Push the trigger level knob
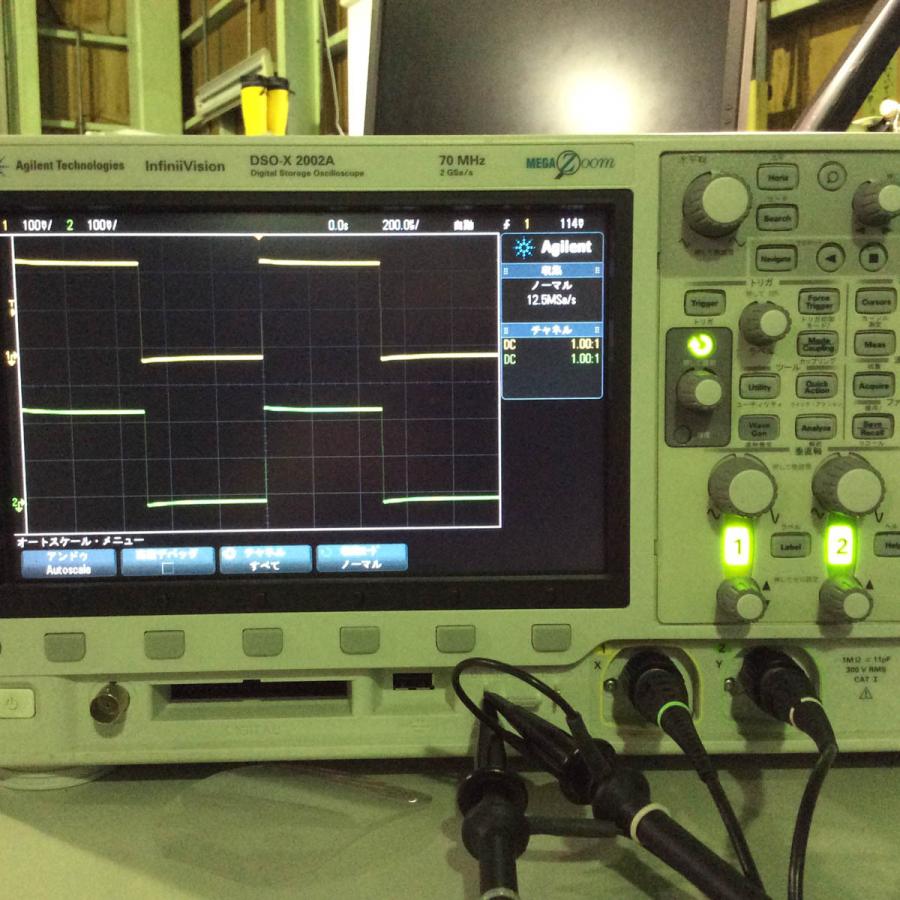The height and width of the screenshot is (900, 900). click(x=766, y=323)
